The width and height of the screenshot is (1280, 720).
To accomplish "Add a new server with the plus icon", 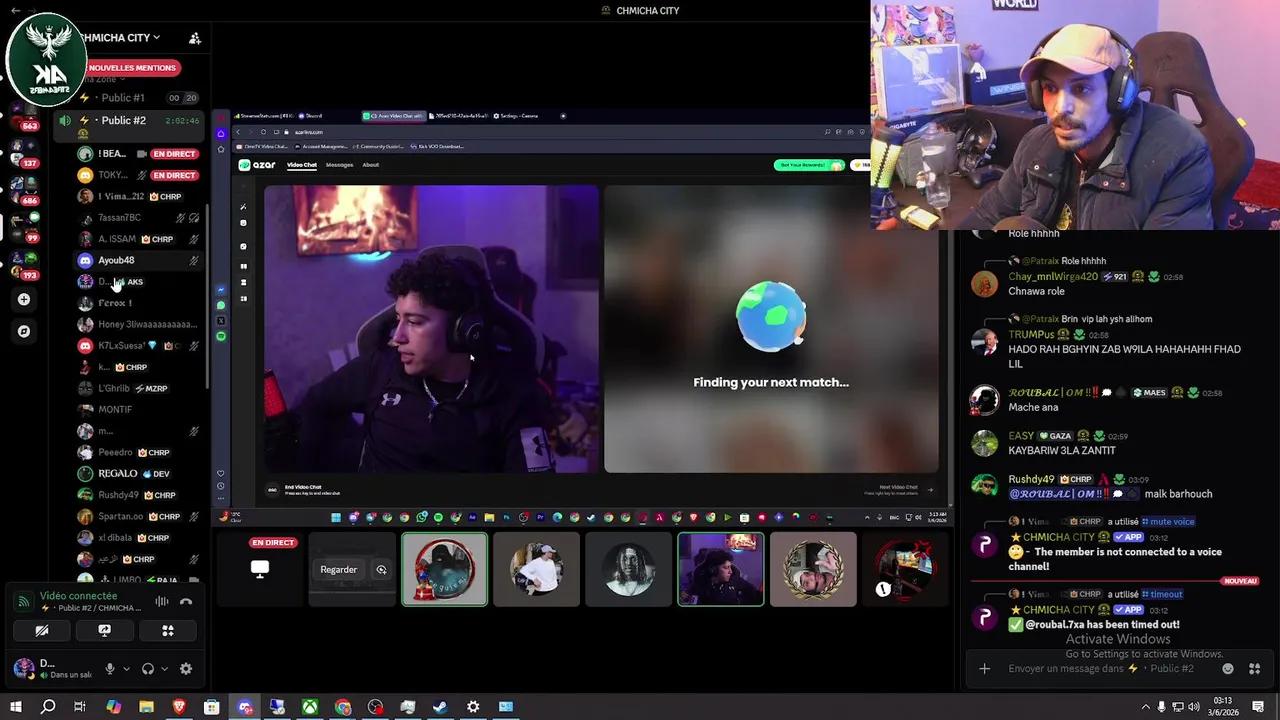I will pyautogui.click(x=24, y=298).
